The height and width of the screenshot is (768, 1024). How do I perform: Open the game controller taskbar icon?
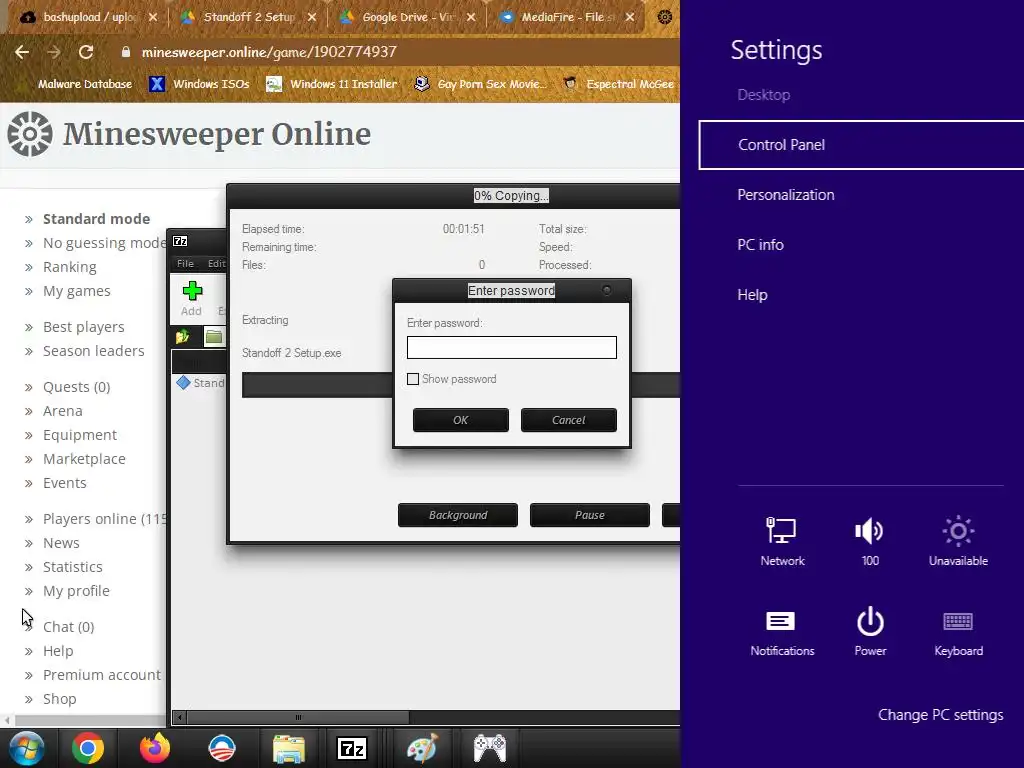point(490,748)
